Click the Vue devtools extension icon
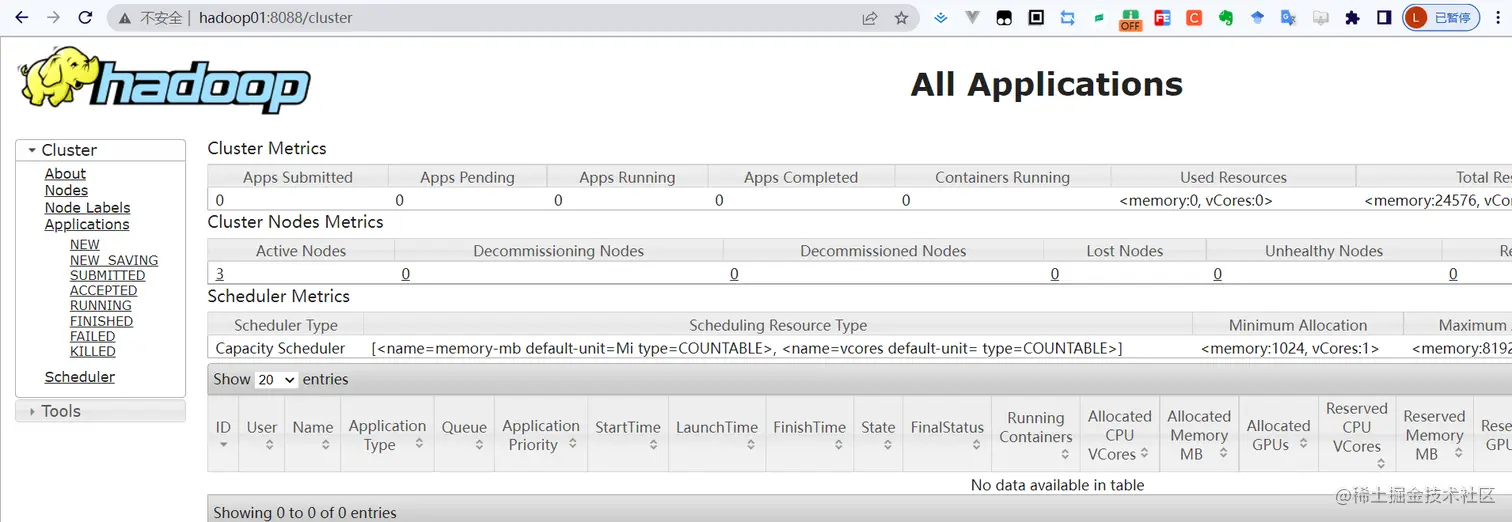 pos(972,18)
